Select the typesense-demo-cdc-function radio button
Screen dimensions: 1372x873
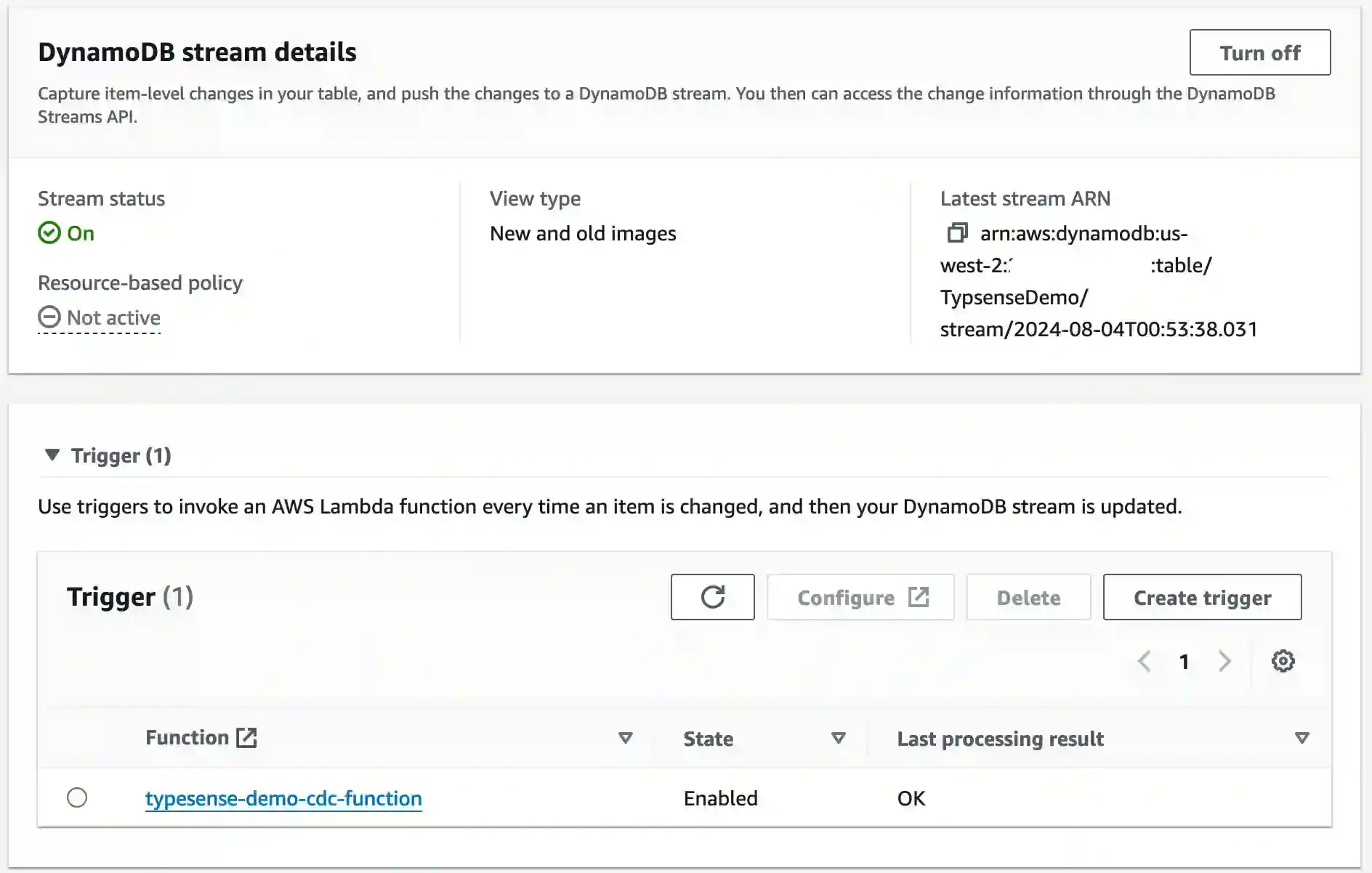coord(77,797)
